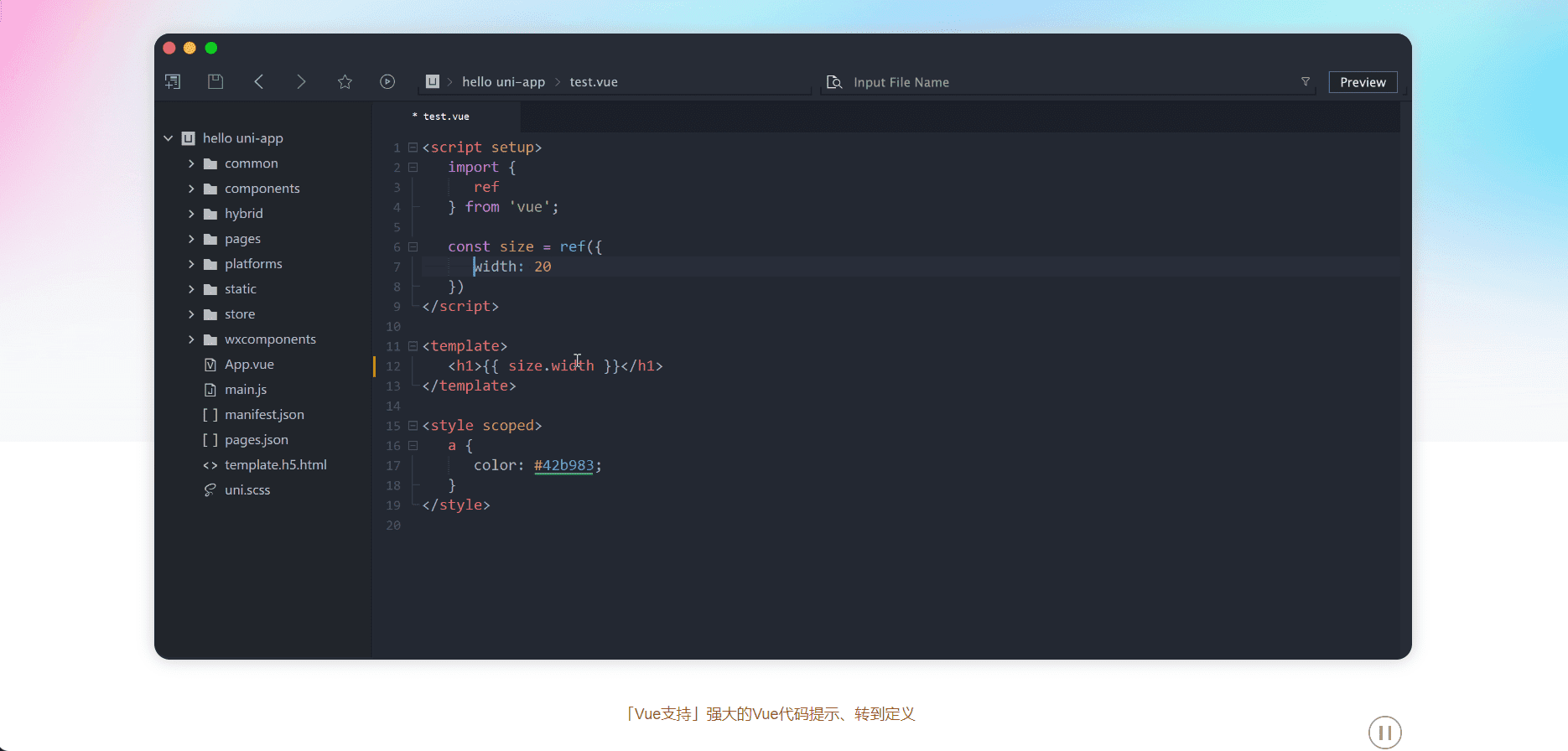The image size is (1568, 751).
Task: Expand the pages folder
Action: click(x=191, y=239)
